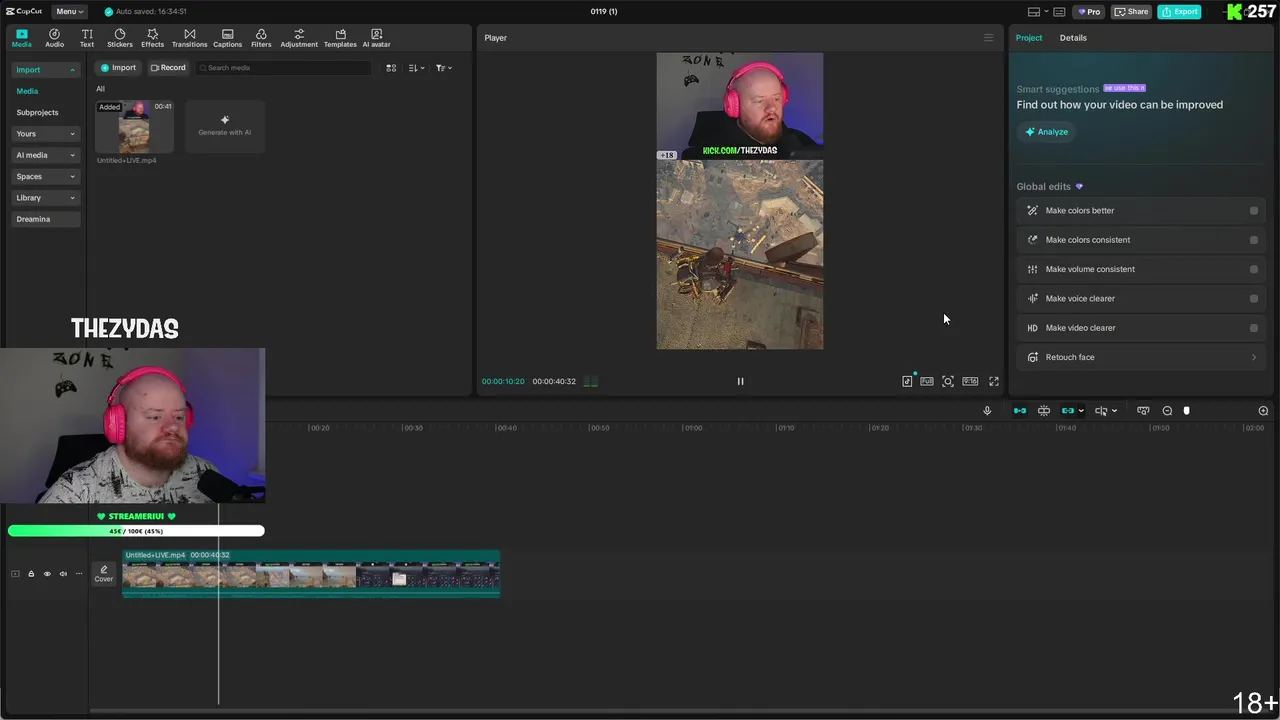
Task: Pause playback in the player
Action: click(740, 381)
